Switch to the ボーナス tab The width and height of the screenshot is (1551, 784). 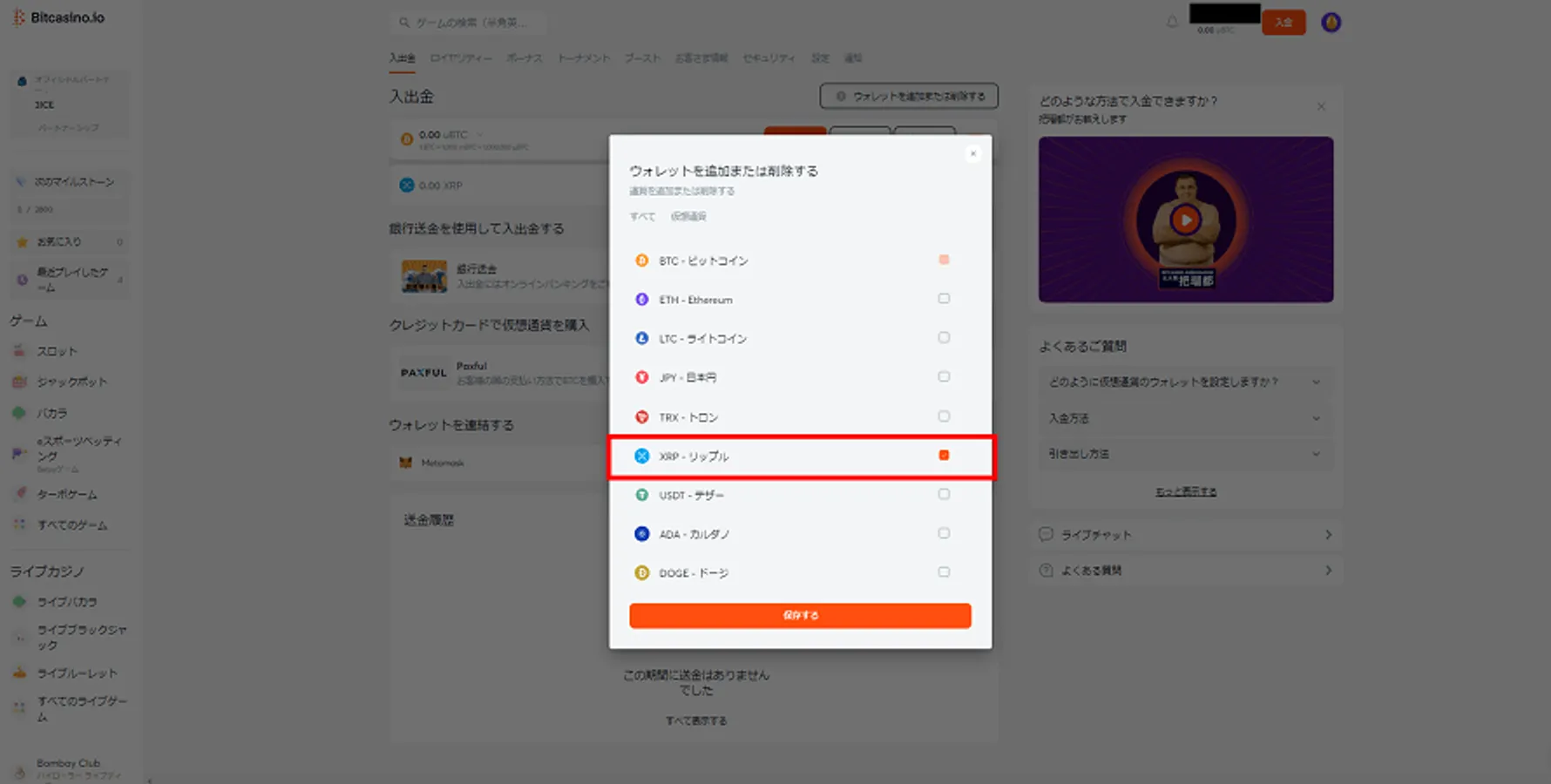click(525, 58)
